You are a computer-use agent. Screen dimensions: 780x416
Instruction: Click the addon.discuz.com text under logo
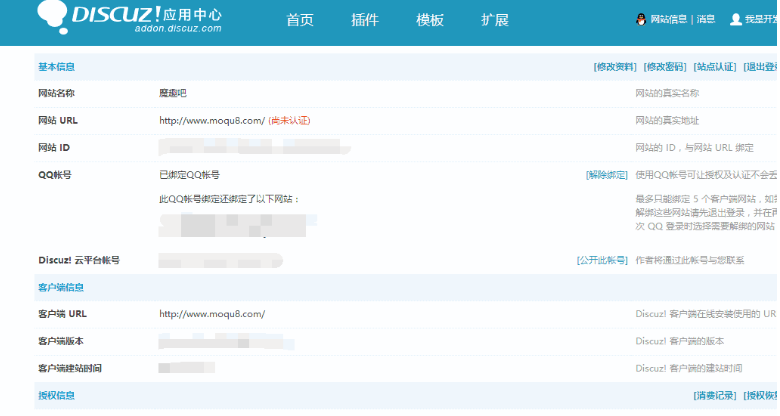click(x=178, y=29)
